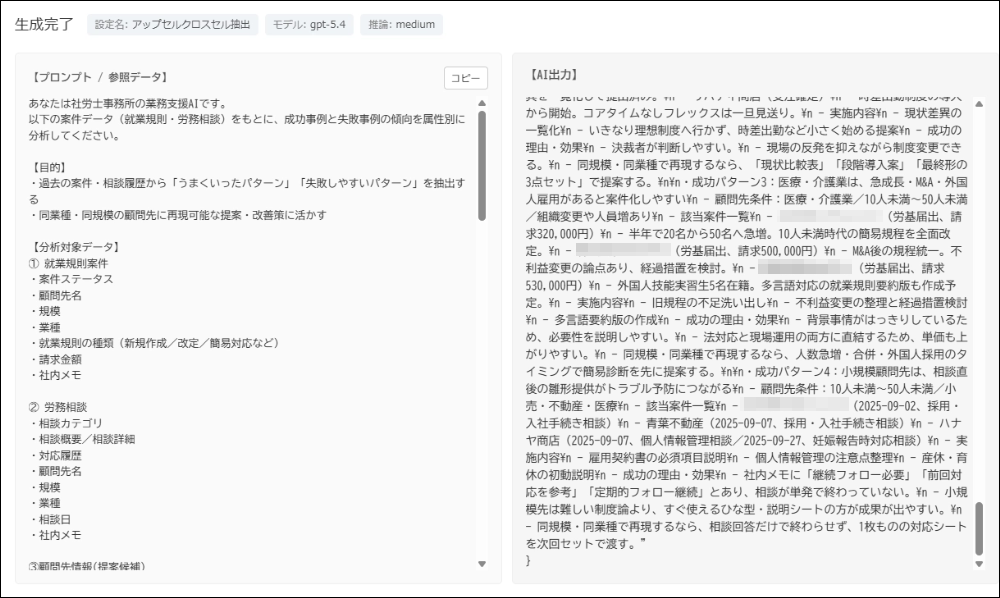Click the 【目的】 heading in prompt
The image size is (1000, 598).
[x=50, y=167]
